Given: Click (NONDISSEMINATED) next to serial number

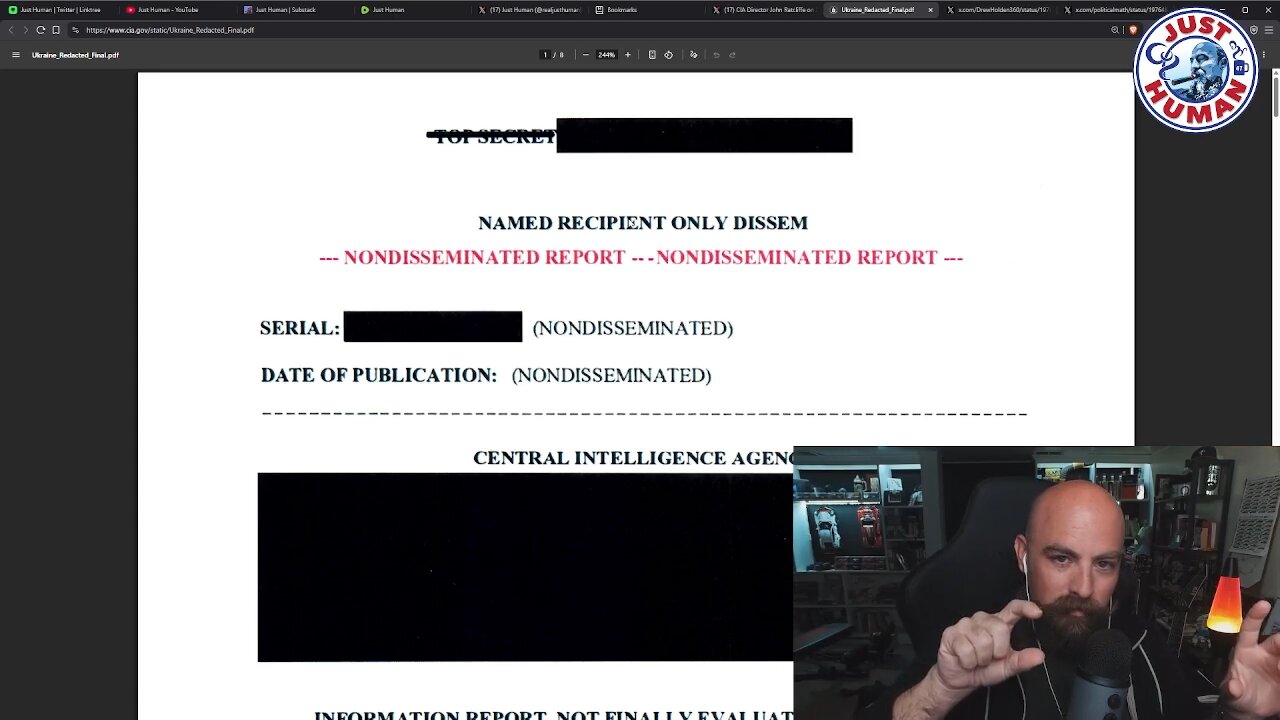Looking at the screenshot, I should coord(633,328).
